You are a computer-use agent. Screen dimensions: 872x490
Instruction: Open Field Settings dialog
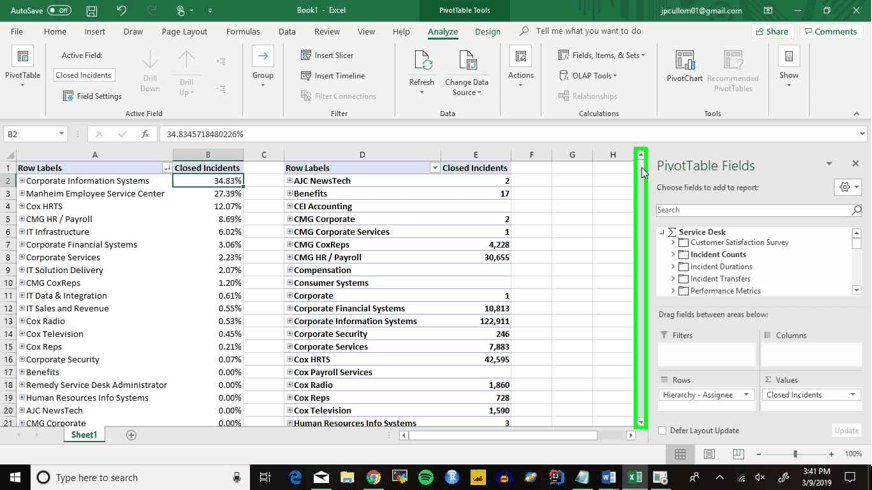point(92,96)
